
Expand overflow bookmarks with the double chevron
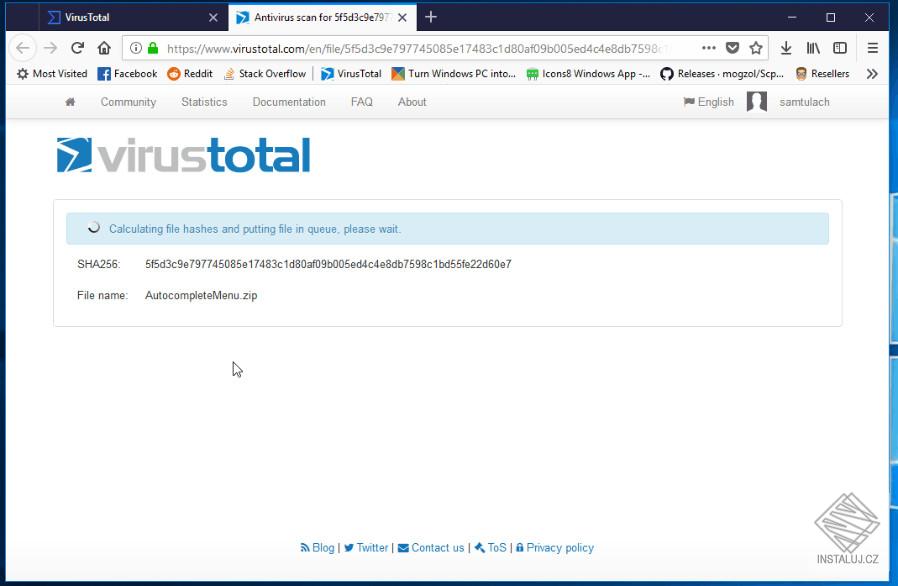point(871,73)
